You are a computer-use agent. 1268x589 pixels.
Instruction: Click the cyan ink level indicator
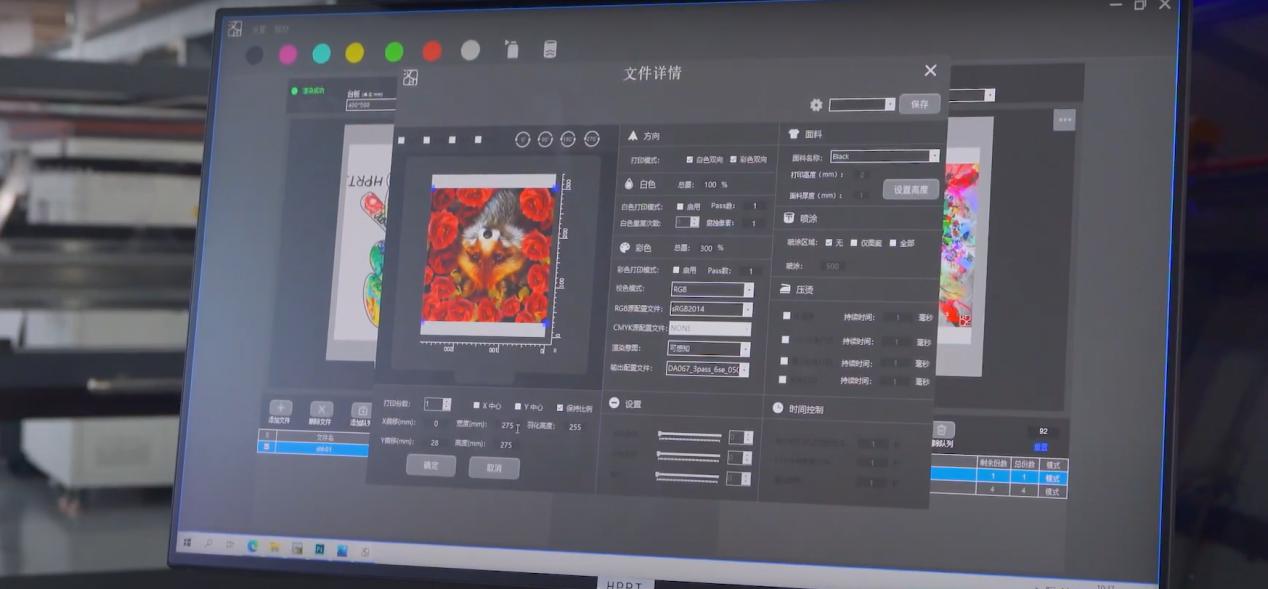321,53
